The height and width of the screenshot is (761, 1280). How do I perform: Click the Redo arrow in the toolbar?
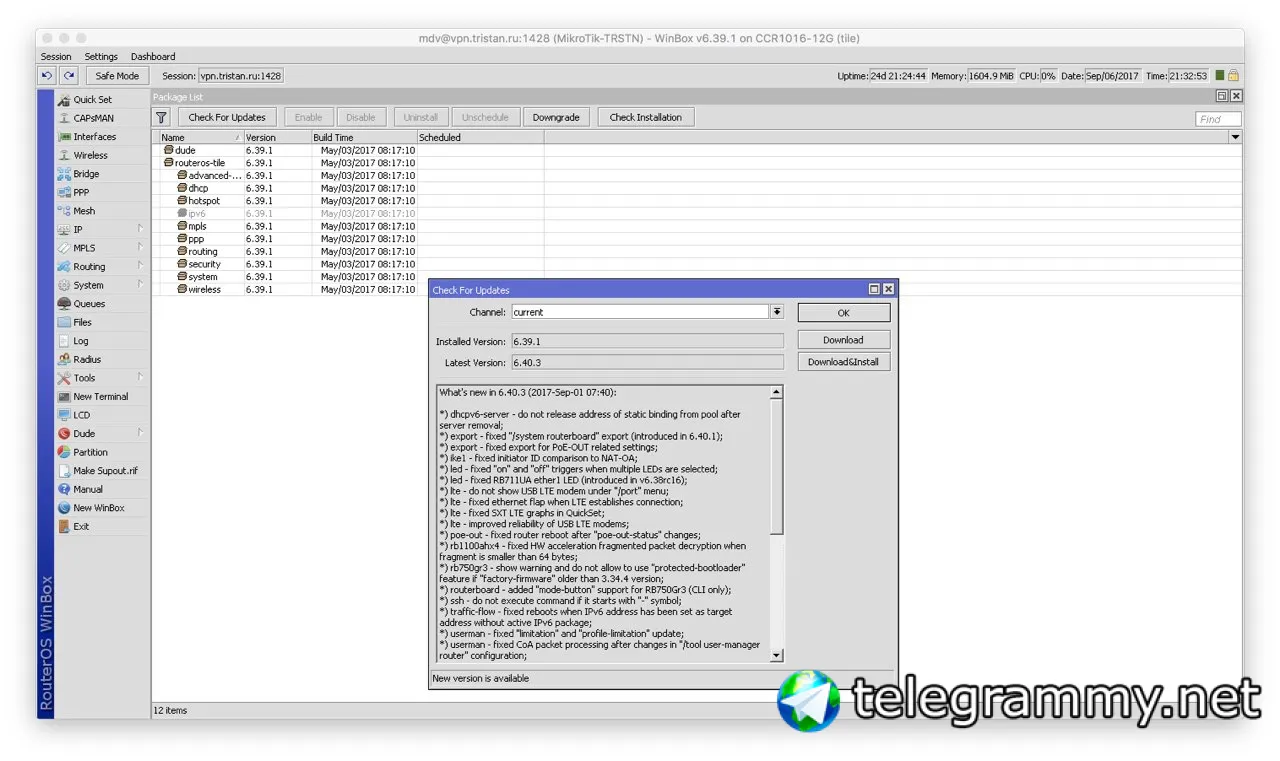tap(68, 75)
